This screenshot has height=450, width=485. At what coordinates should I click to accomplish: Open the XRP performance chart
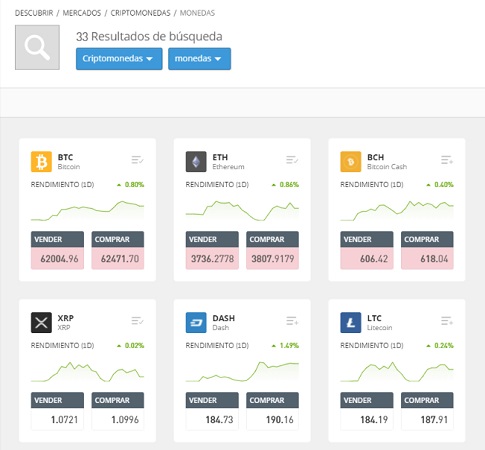[87, 371]
